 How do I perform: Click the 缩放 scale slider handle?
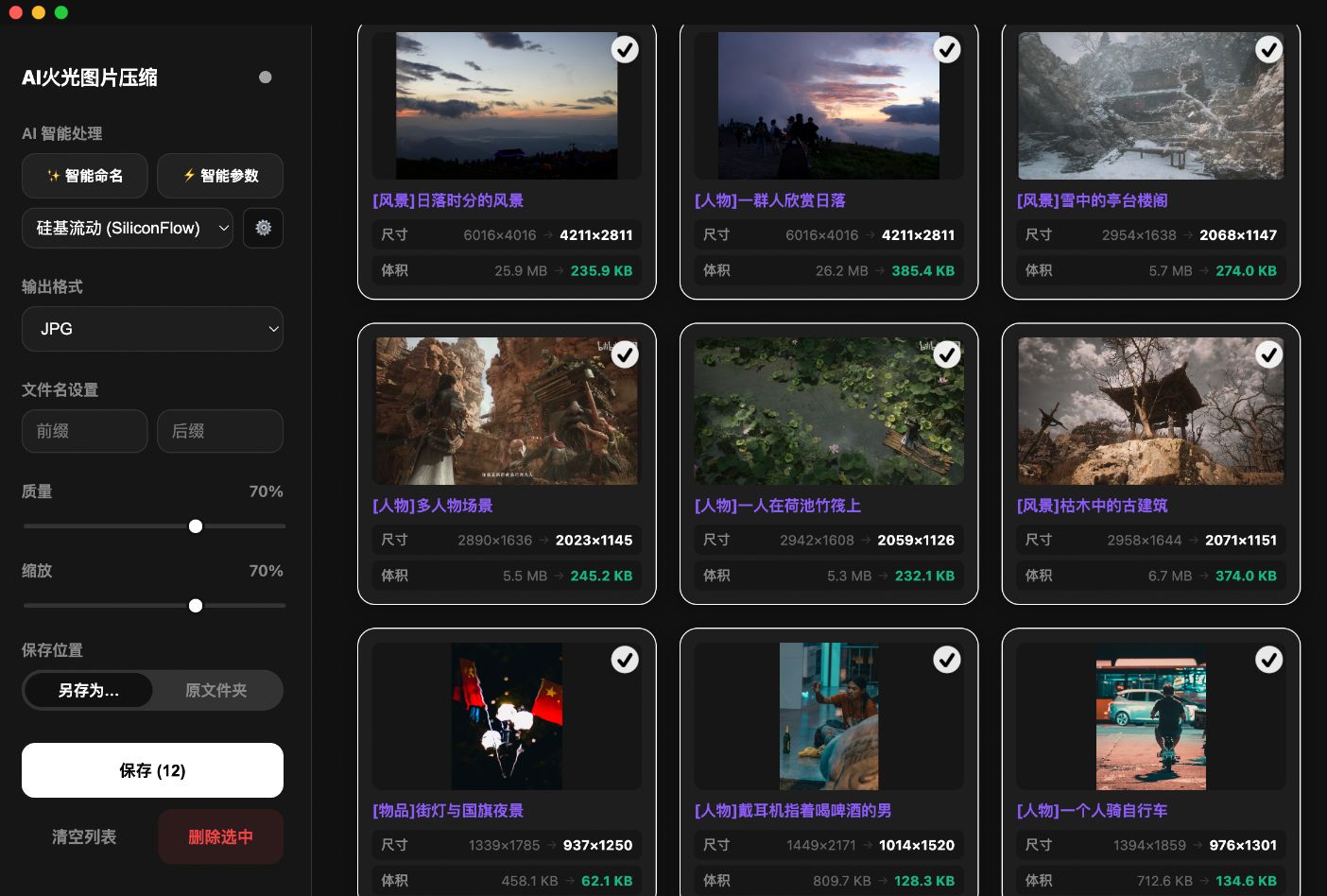[196, 606]
